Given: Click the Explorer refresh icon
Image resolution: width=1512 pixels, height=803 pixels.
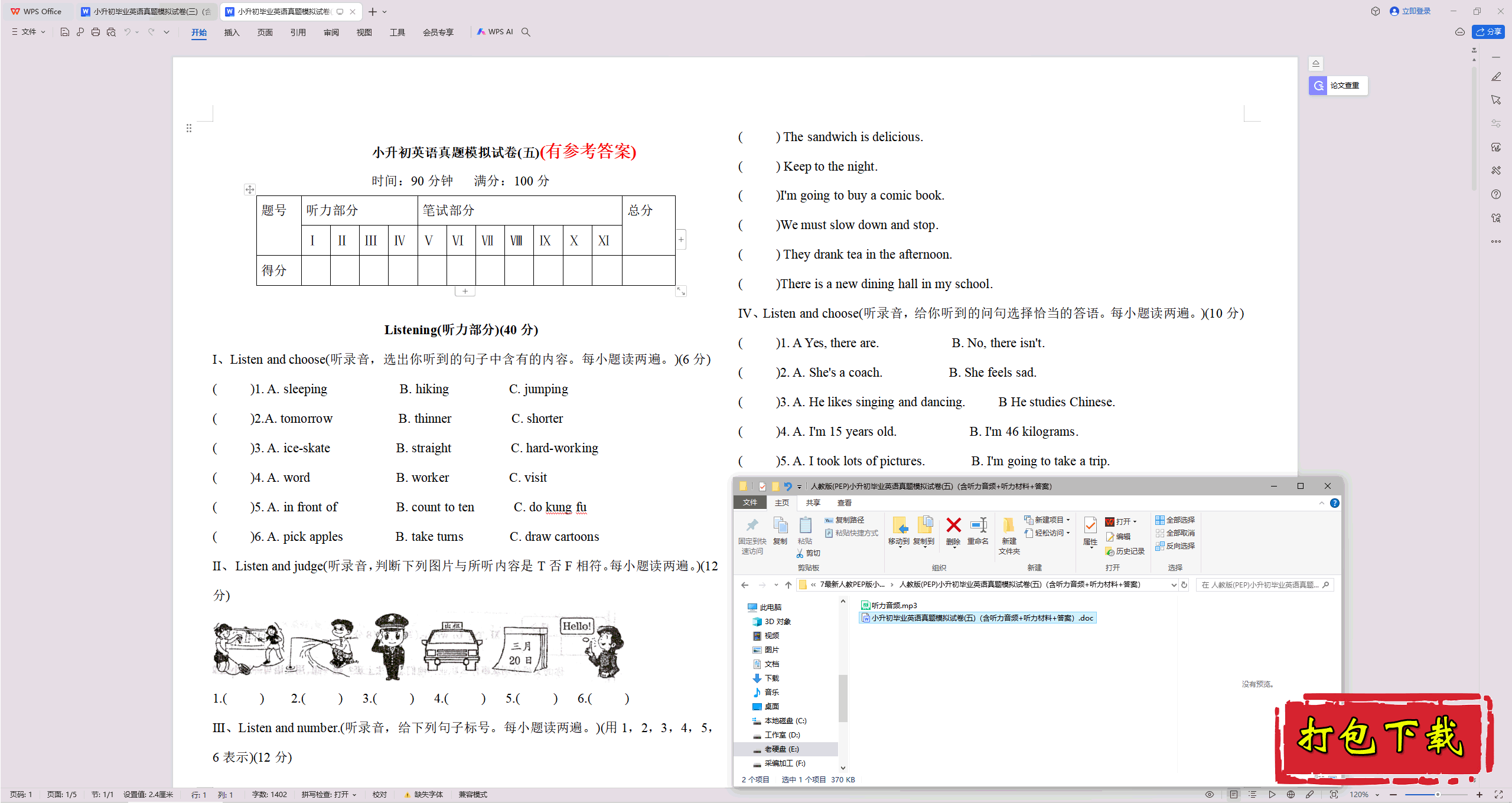Looking at the screenshot, I should (1184, 585).
